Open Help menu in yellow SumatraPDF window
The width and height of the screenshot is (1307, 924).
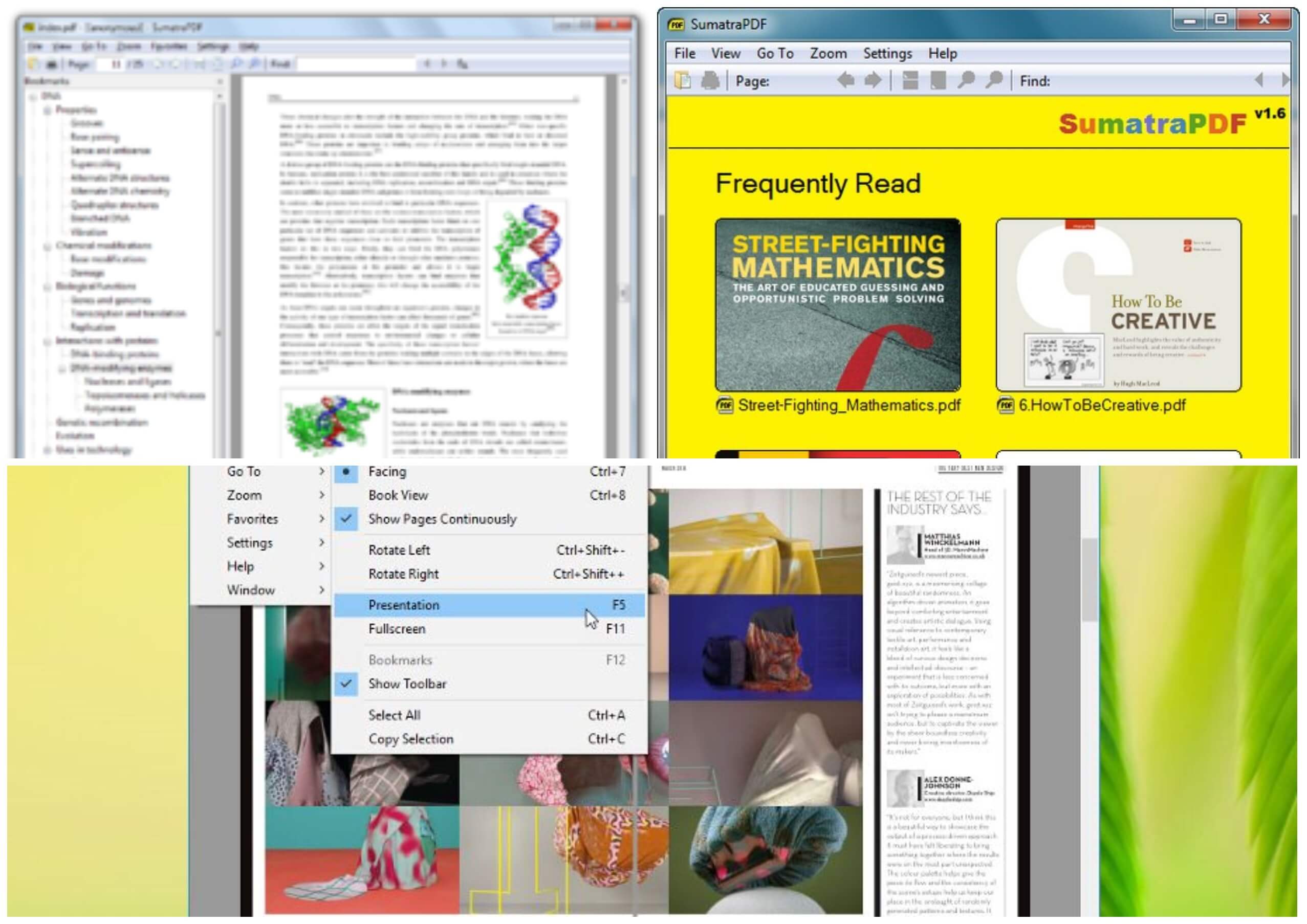pyautogui.click(x=943, y=54)
